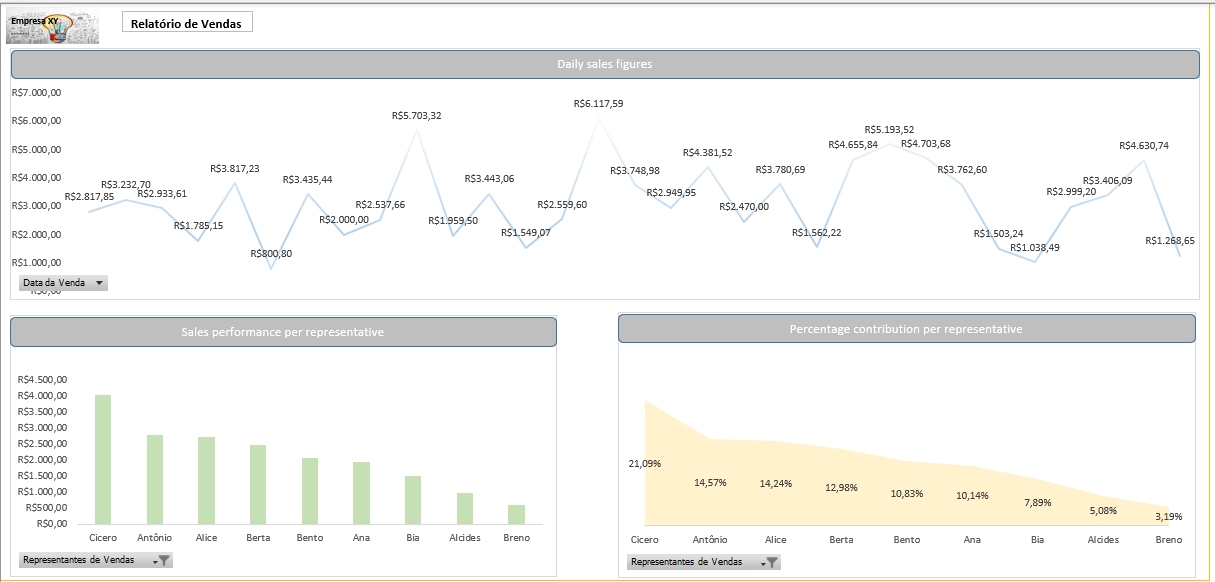Select the green Alice bar

click(x=206, y=480)
